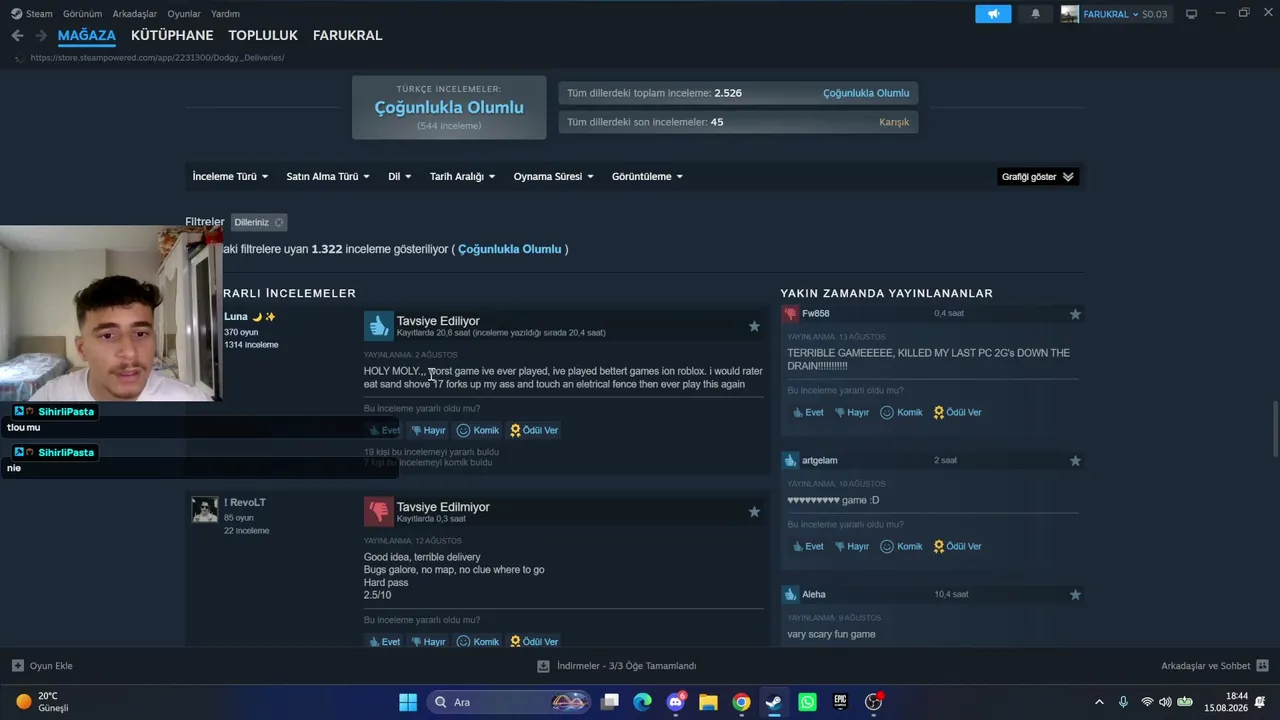Expand the Satın Alma Türü dropdown

tap(328, 177)
